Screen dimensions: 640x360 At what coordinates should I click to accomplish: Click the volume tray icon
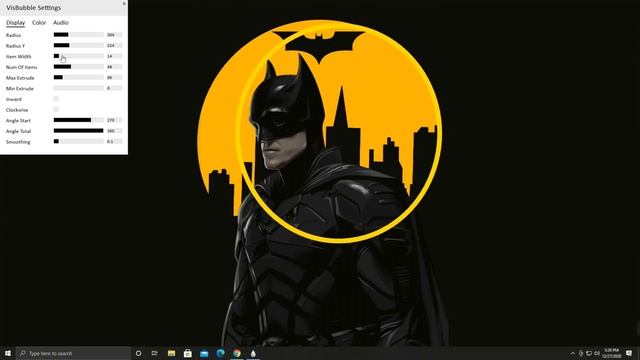pyautogui.click(x=597, y=353)
